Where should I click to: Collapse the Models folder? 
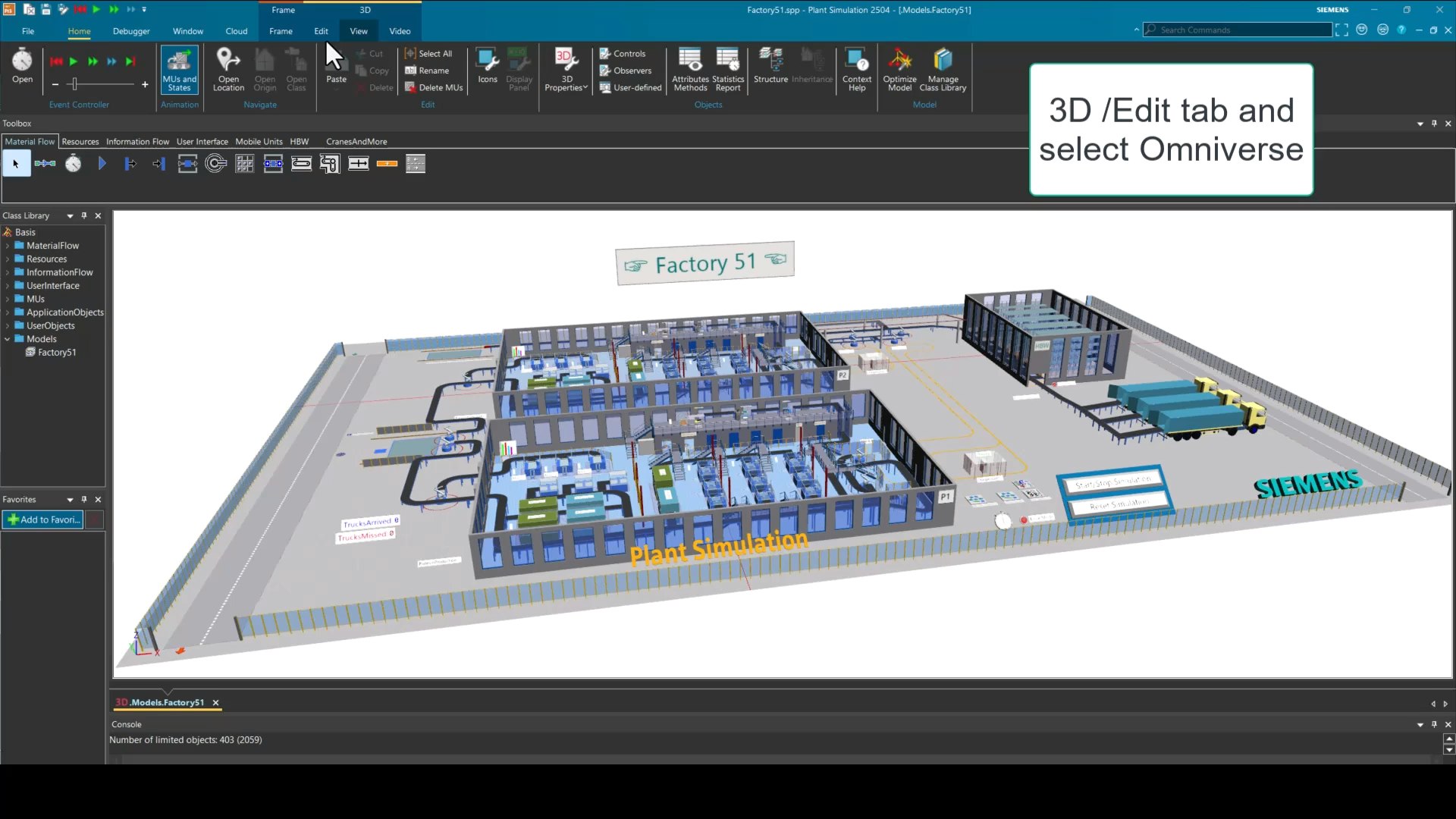coord(8,339)
